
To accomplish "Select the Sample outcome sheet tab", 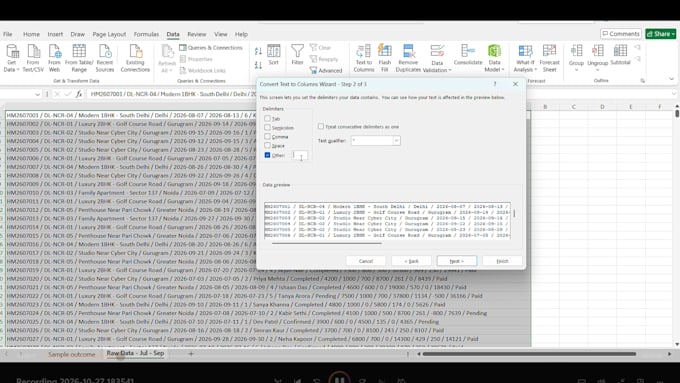I will click(x=72, y=354).
